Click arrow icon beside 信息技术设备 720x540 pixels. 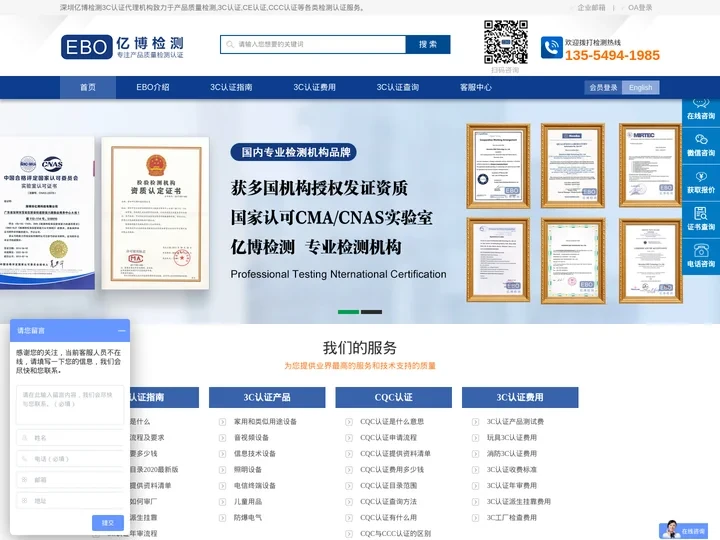[x=223, y=454]
